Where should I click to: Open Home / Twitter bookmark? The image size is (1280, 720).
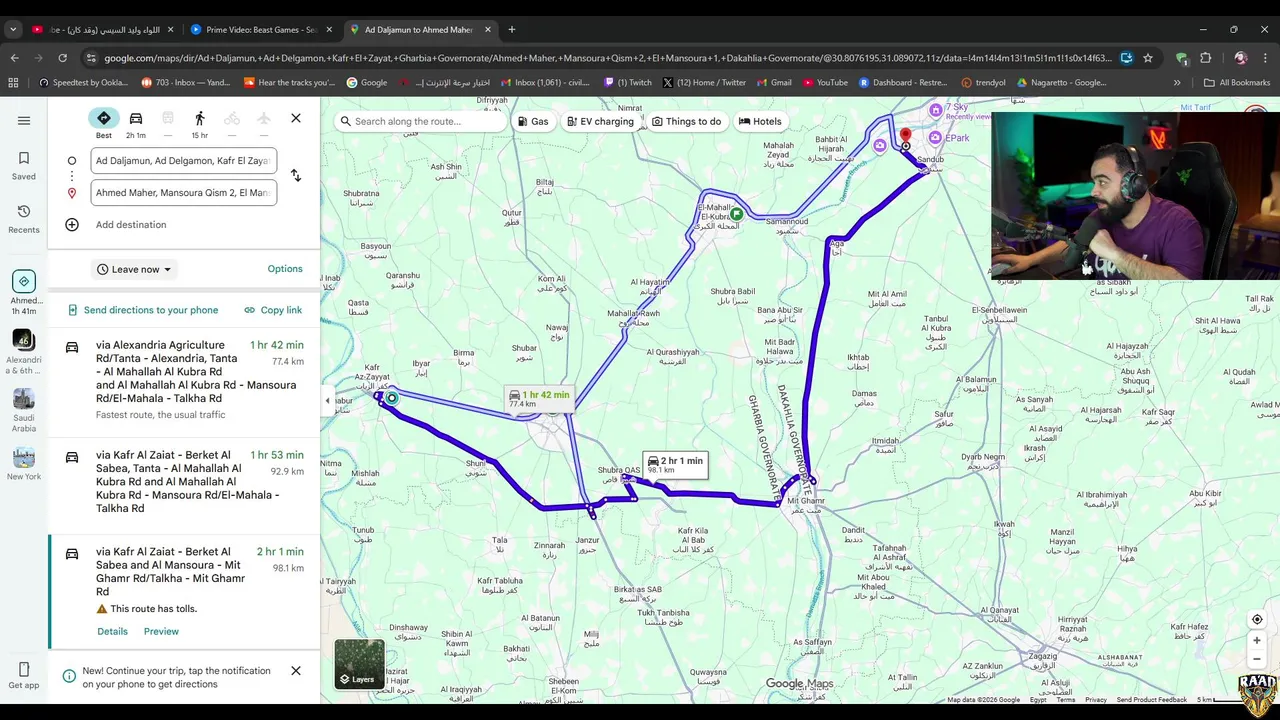point(704,83)
